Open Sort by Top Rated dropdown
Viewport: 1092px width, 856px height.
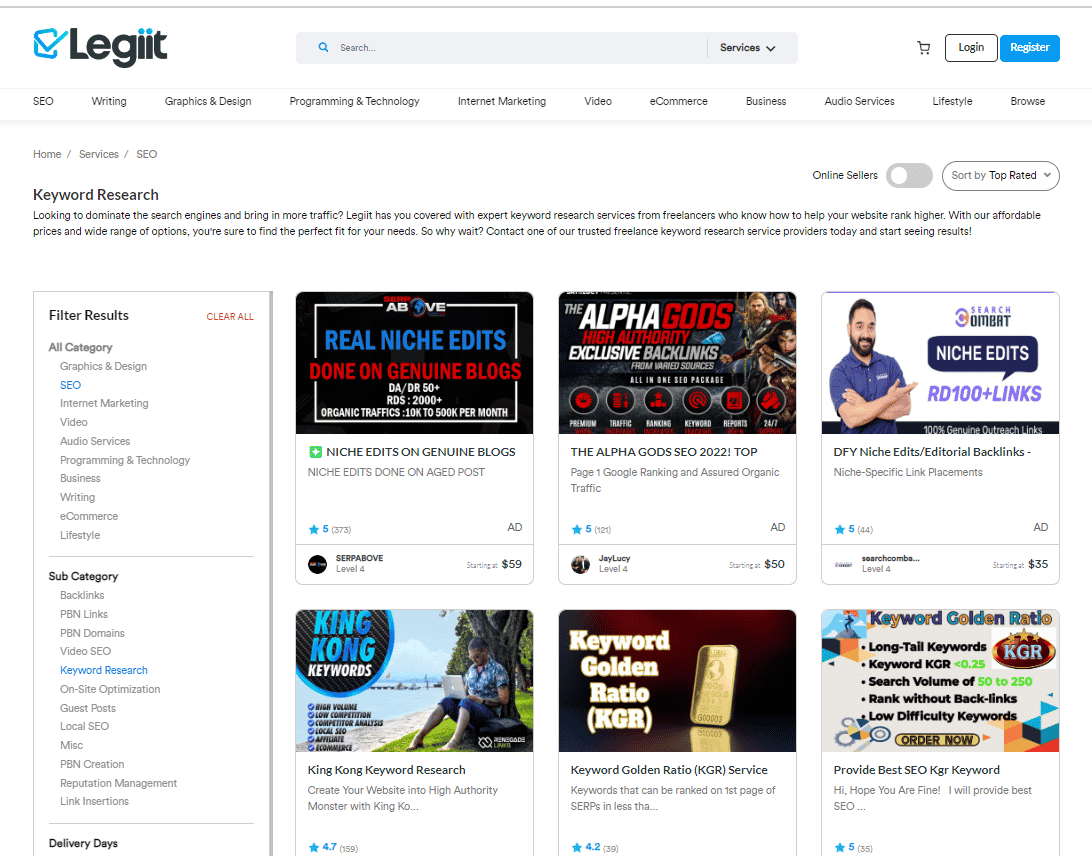1000,176
